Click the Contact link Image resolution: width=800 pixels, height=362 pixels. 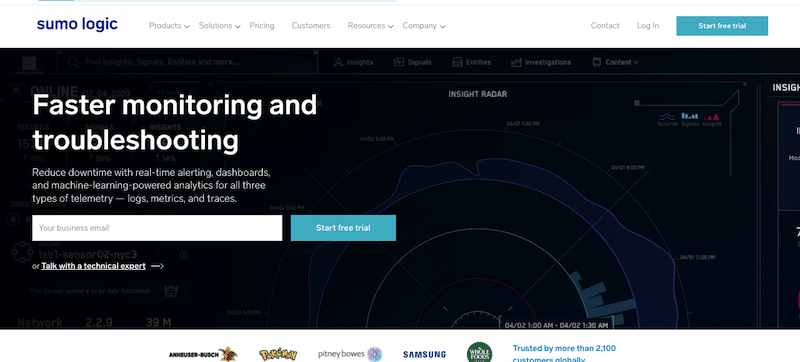pos(605,25)
